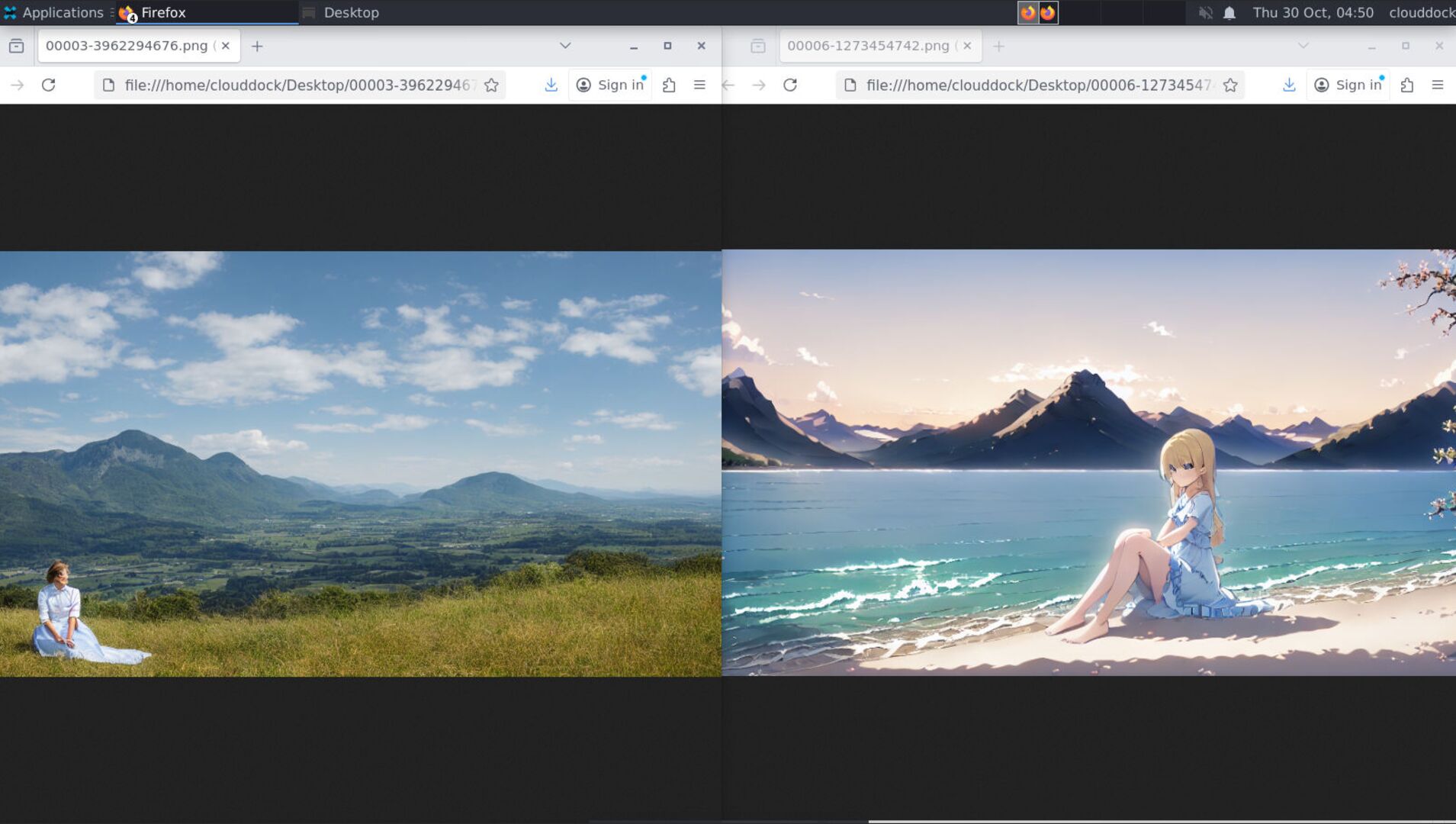Reload the page in the right Firefox window
Viewport: 1456px width, 824px height.
790,85
